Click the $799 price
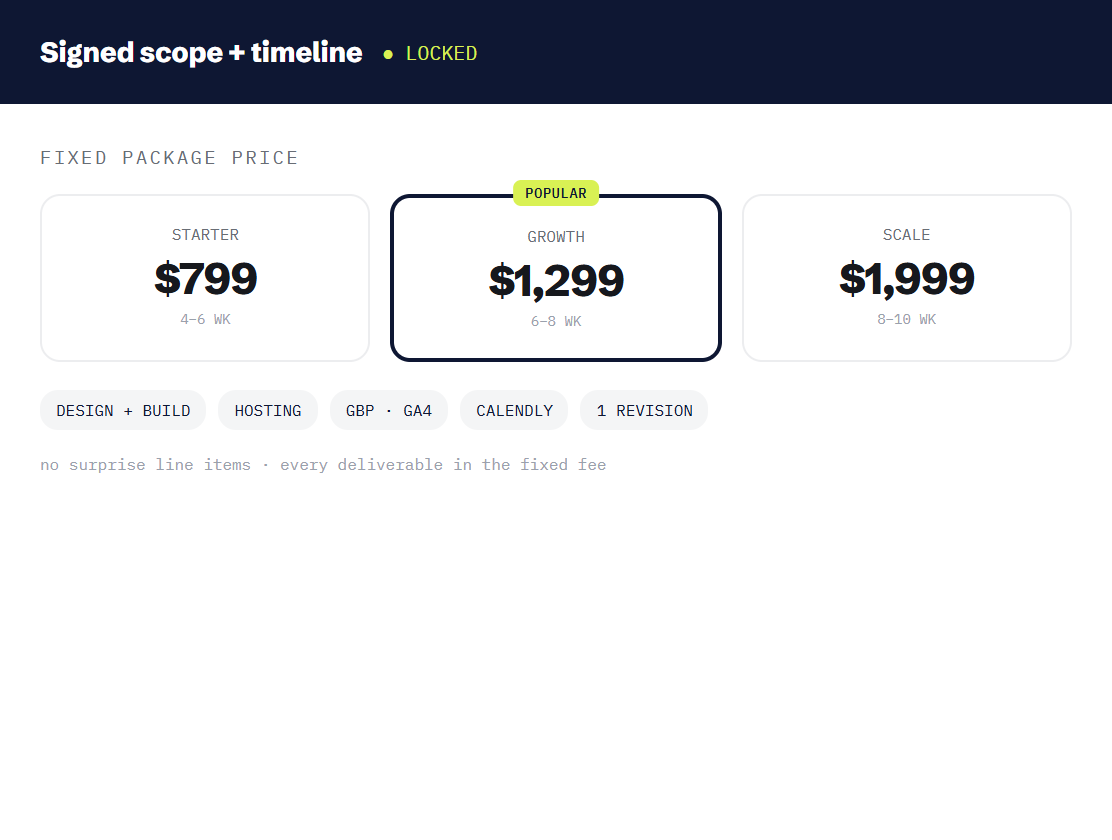The height and width of the screenshot is (840, 1112). (206, 278)
